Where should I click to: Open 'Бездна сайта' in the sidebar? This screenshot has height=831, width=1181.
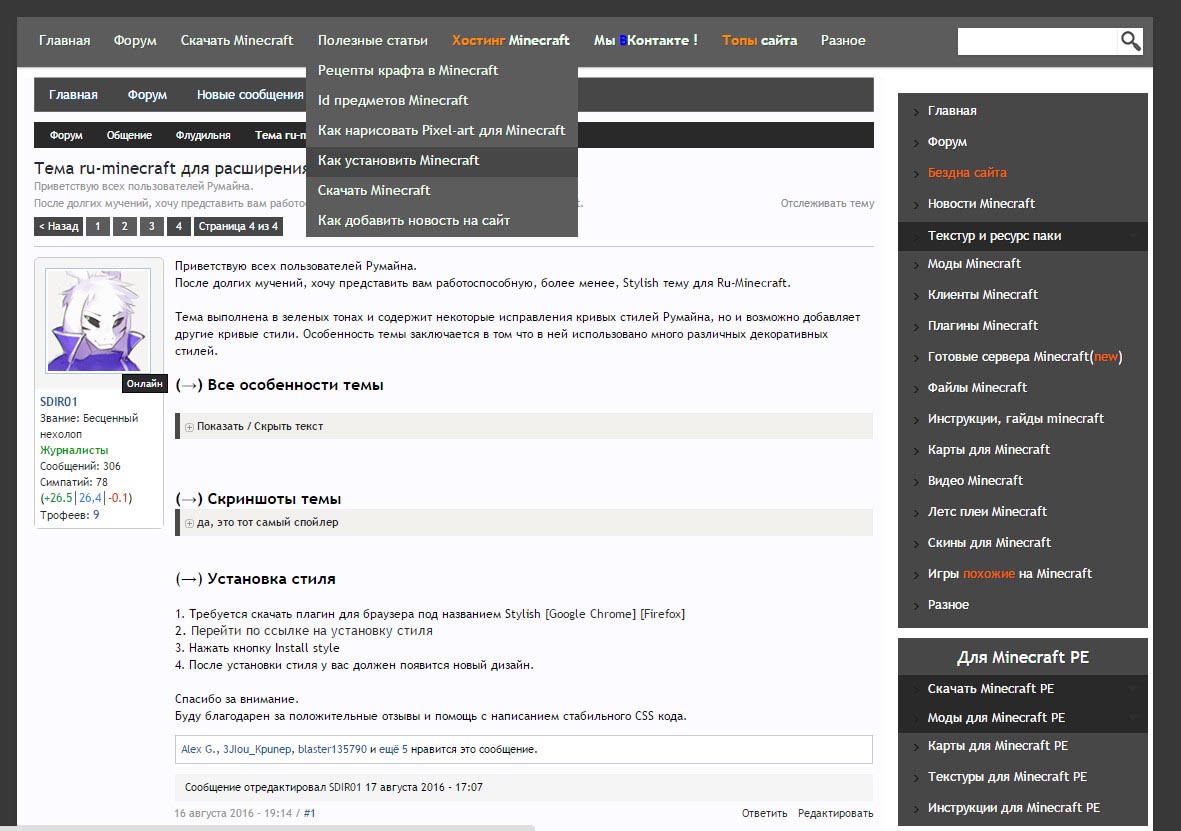tap(967, 173)
